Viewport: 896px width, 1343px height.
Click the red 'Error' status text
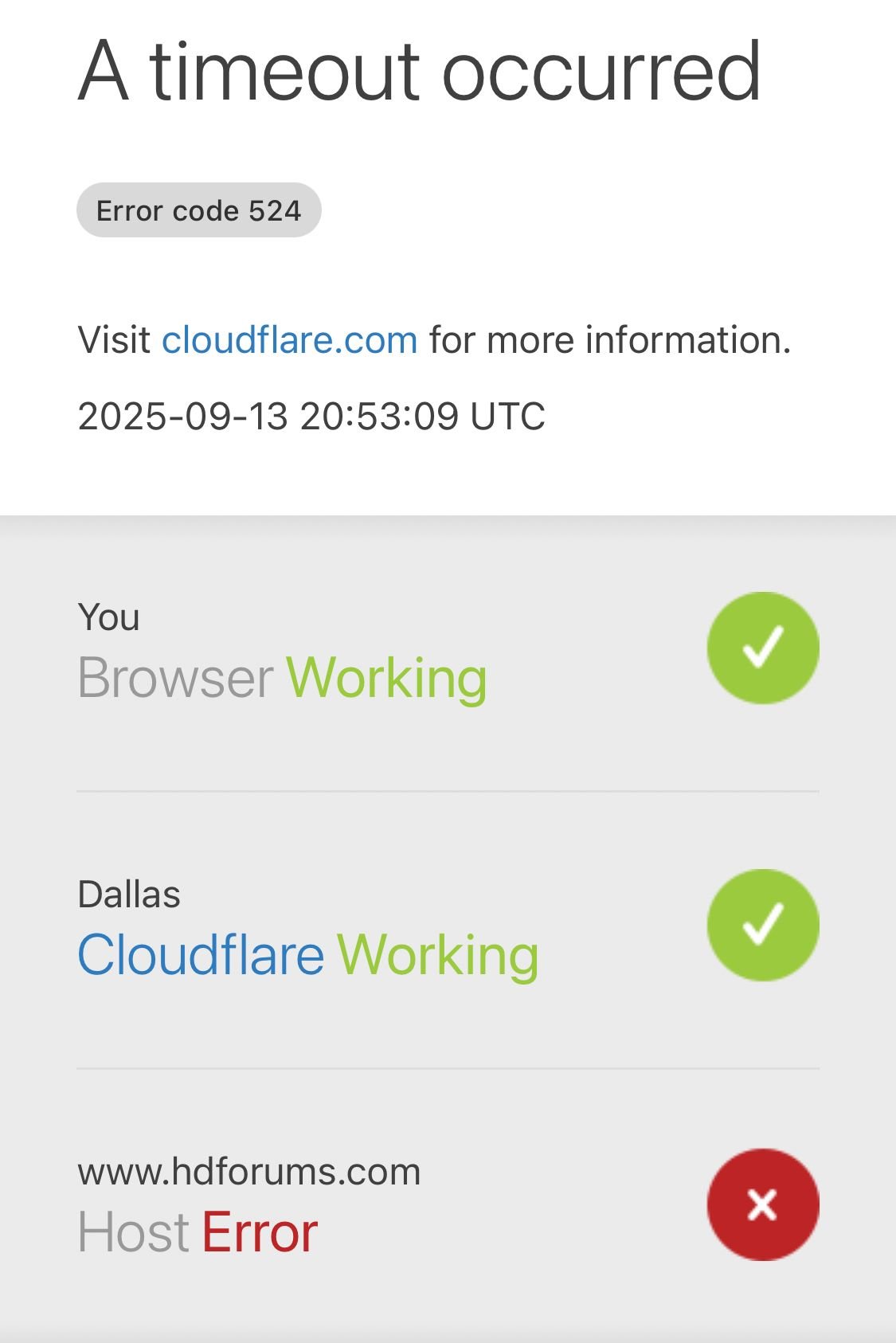[x=260, y=1232]
